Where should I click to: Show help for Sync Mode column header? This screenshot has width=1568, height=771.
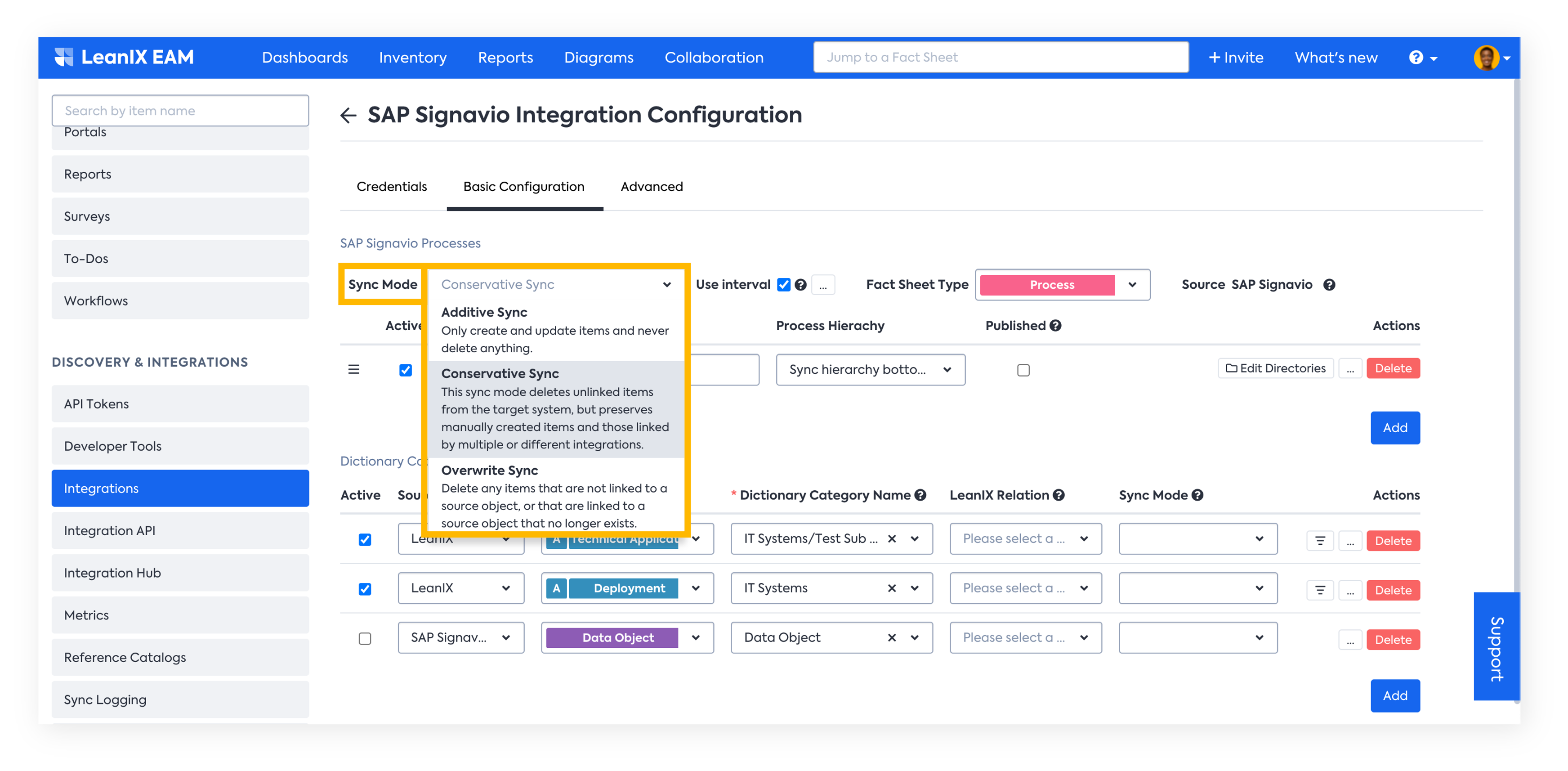click(x=1197, y=494)
